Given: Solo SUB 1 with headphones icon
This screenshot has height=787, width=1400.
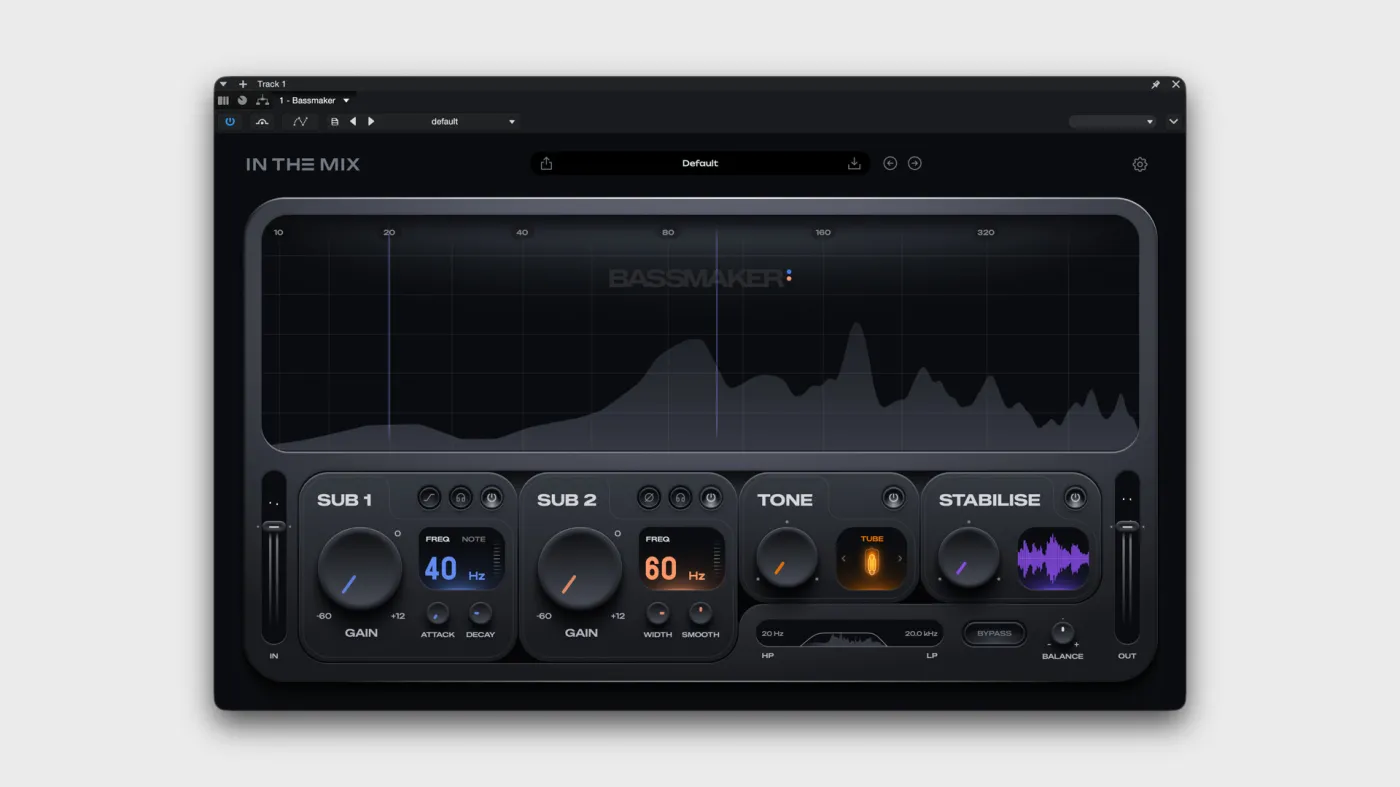Looking at the screenshot, I should coord(460,497).
